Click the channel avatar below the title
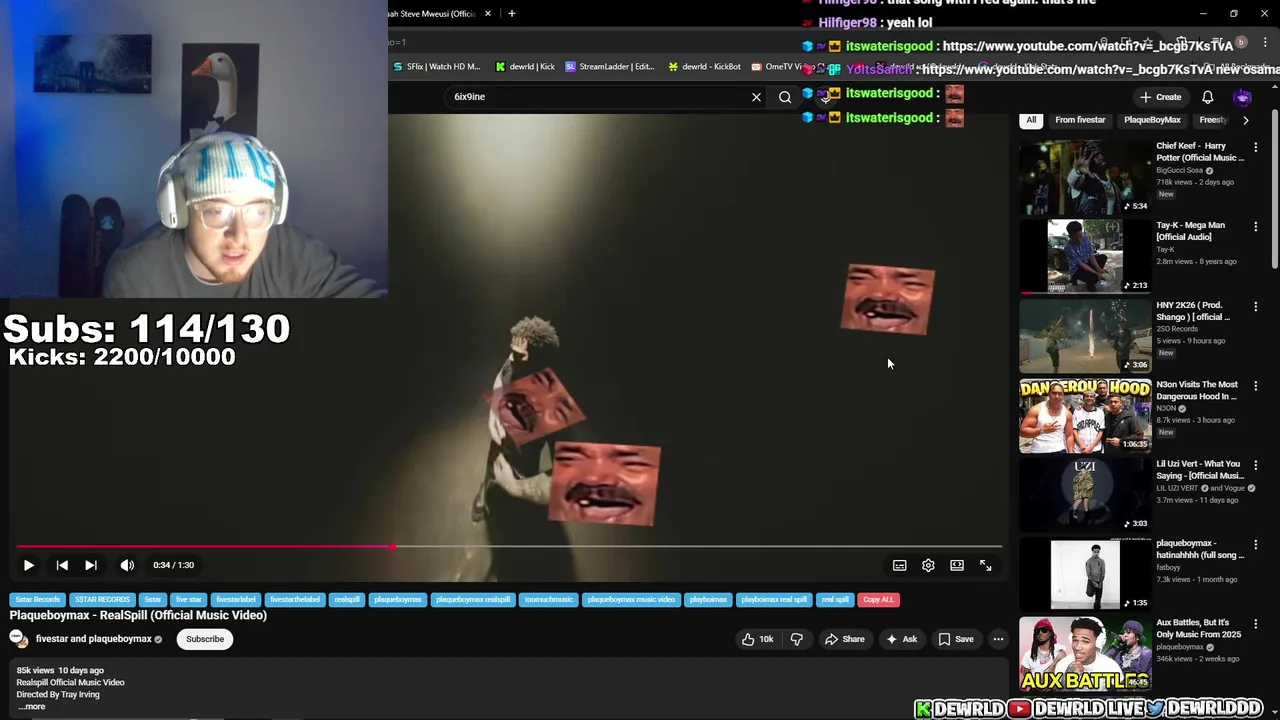1280x720 pixels. [x=18, y=639]
